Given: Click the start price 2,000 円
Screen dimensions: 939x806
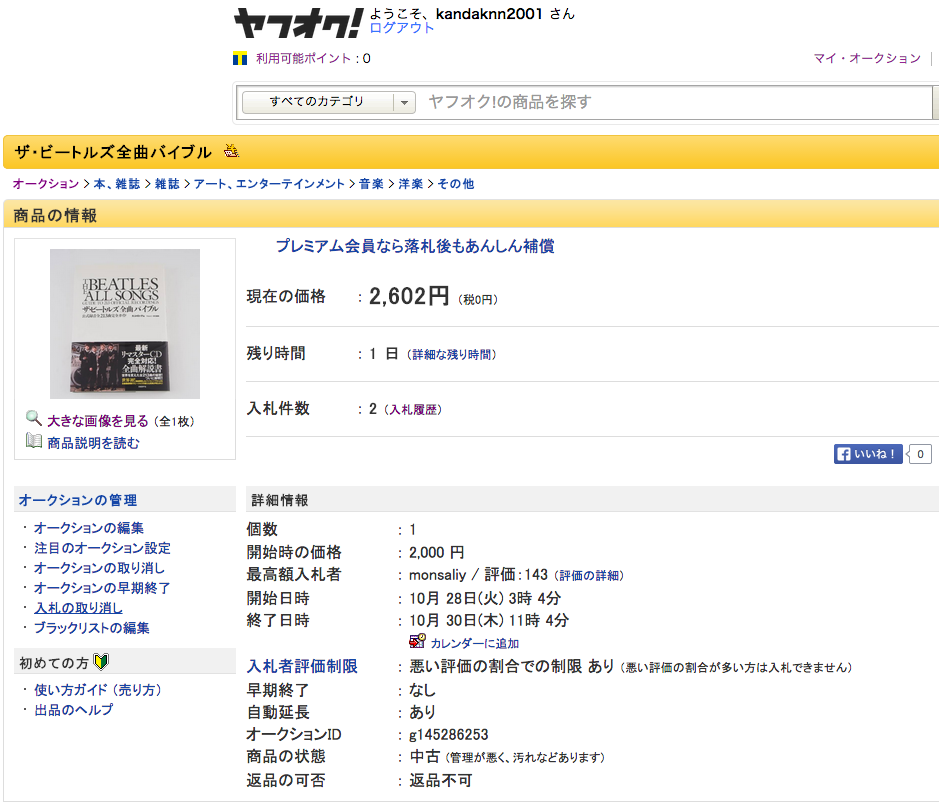Looking at the screenshot, I should click(x=437, y=552).
